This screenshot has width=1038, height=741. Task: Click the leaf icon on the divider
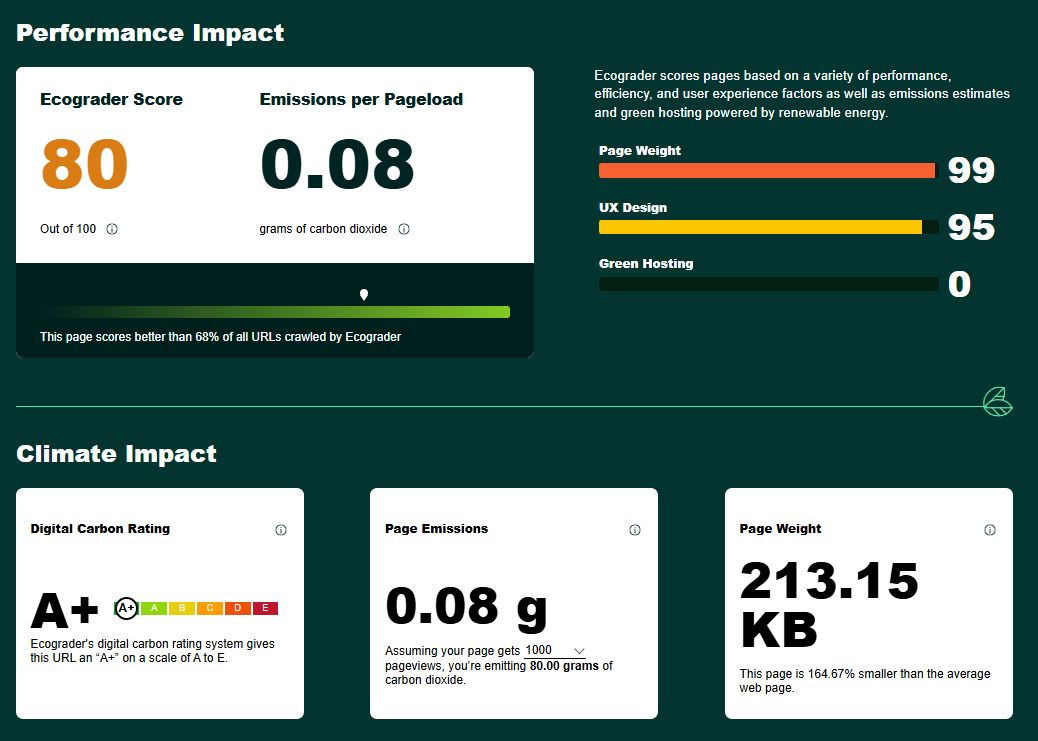click(997, 402)
